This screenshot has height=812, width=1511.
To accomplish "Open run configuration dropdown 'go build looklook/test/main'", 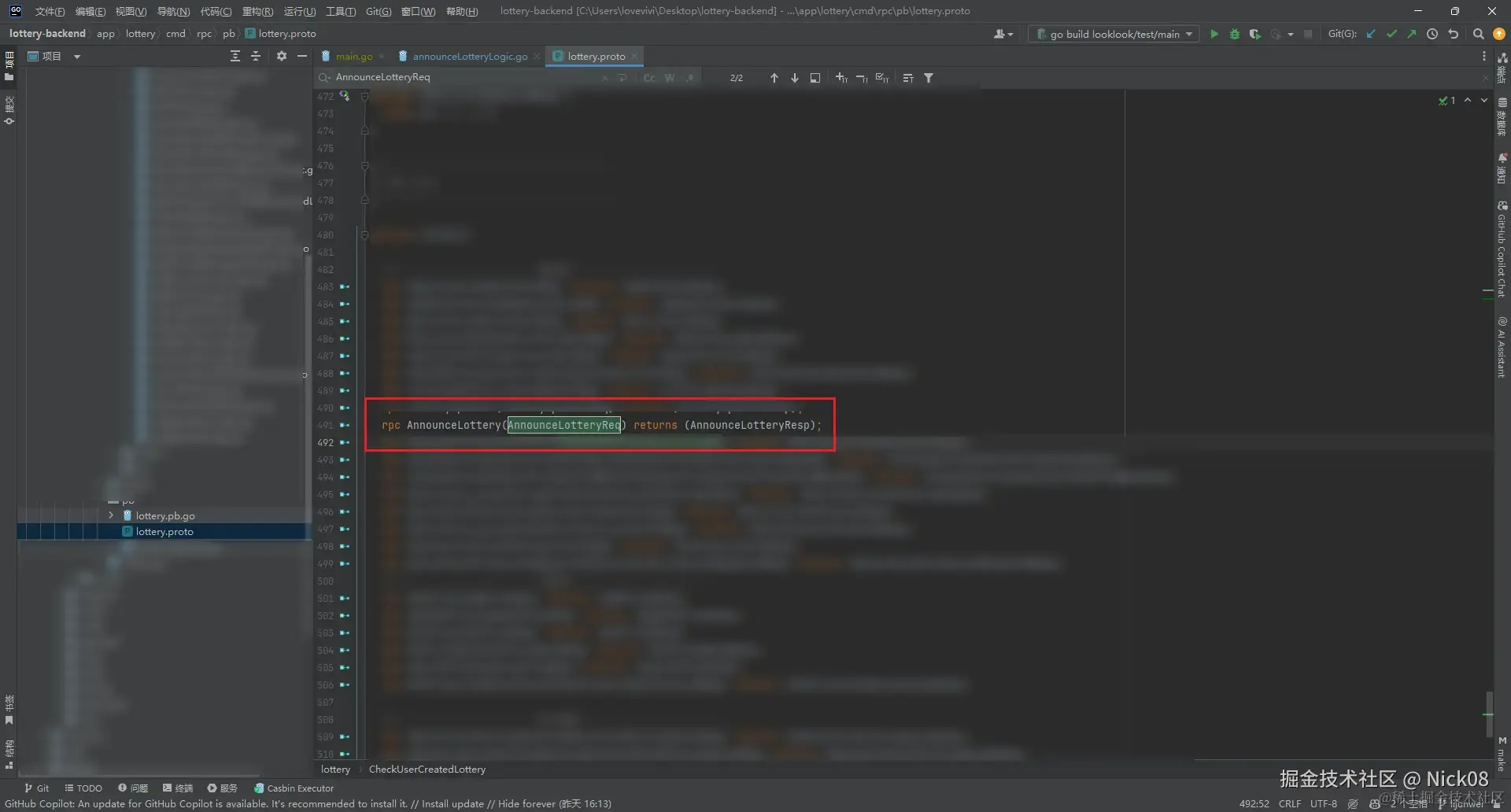I will pos(1114,34).
